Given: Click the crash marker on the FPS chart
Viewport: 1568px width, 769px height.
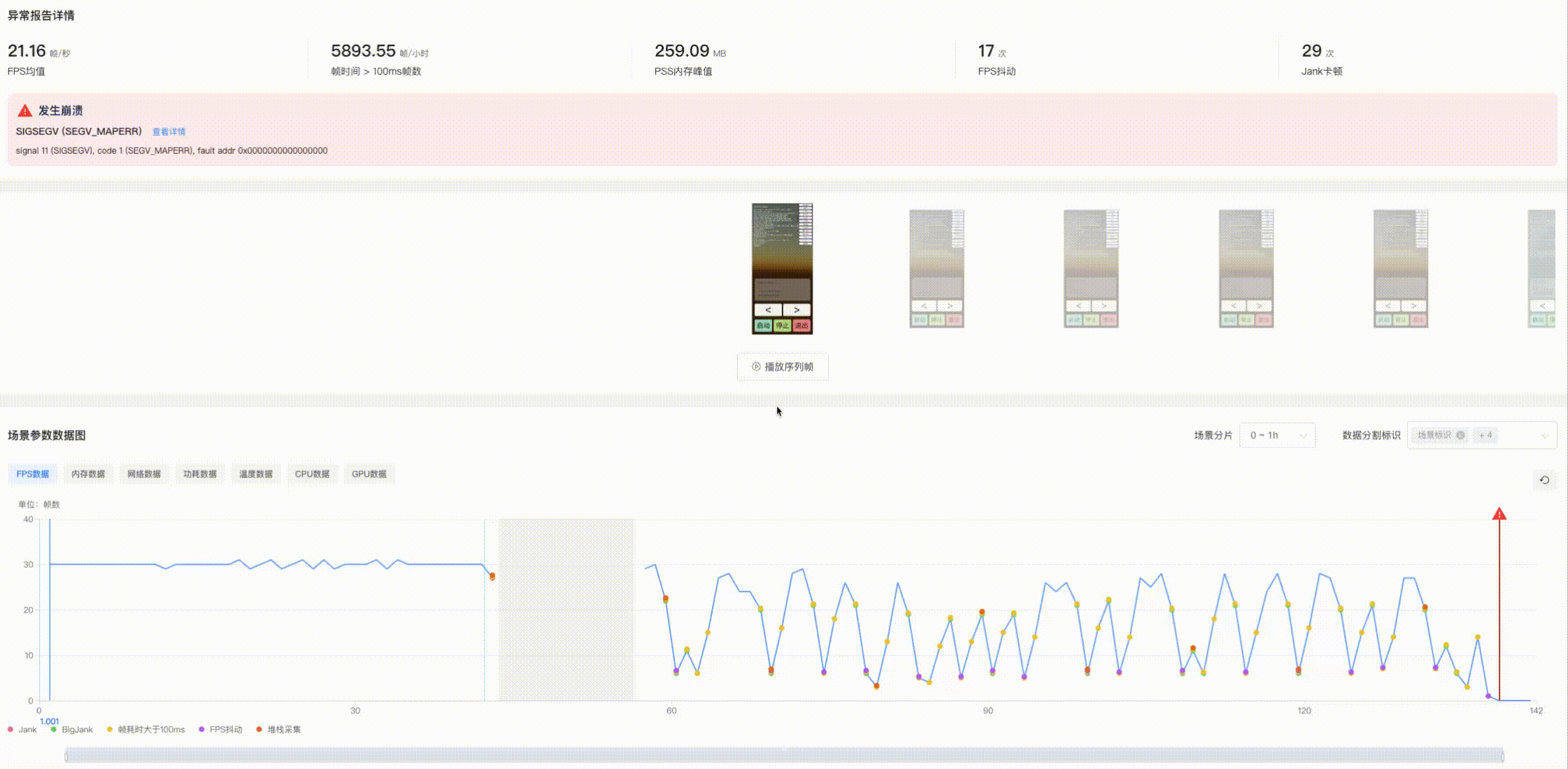Looking at the screenshot, I should point(1499,515).
